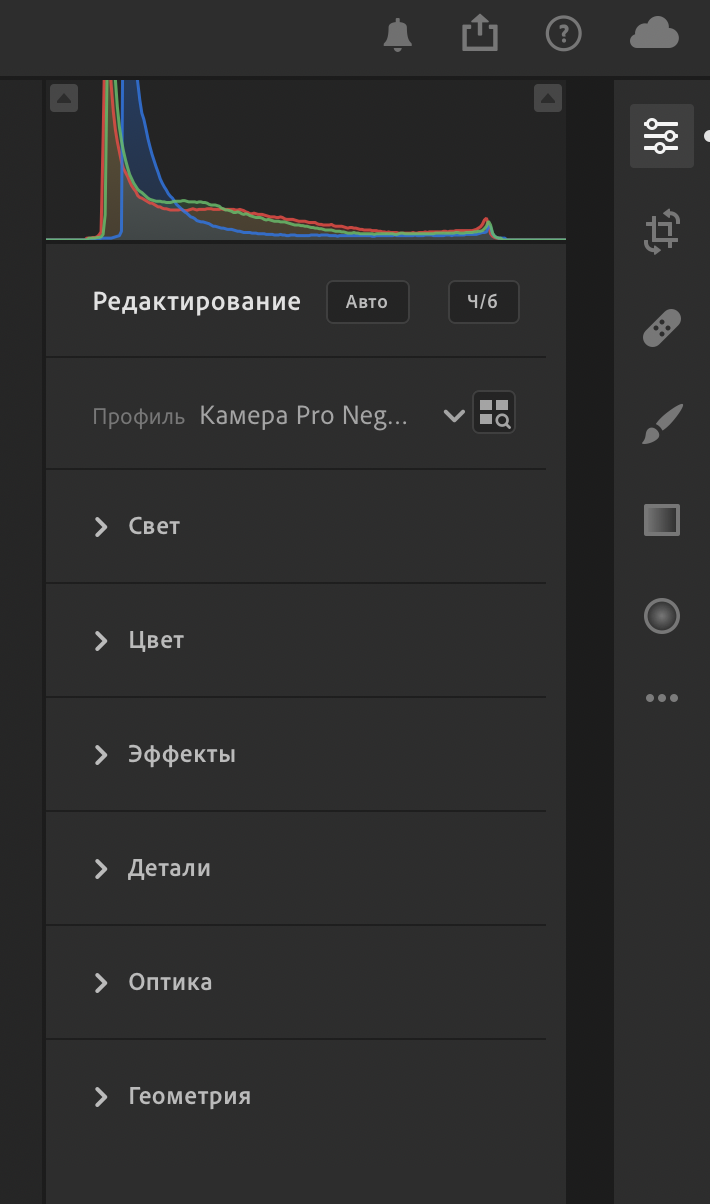The image size is (710, 1204).
Task: Open cloud sync status icon
Action: point(655,35)
